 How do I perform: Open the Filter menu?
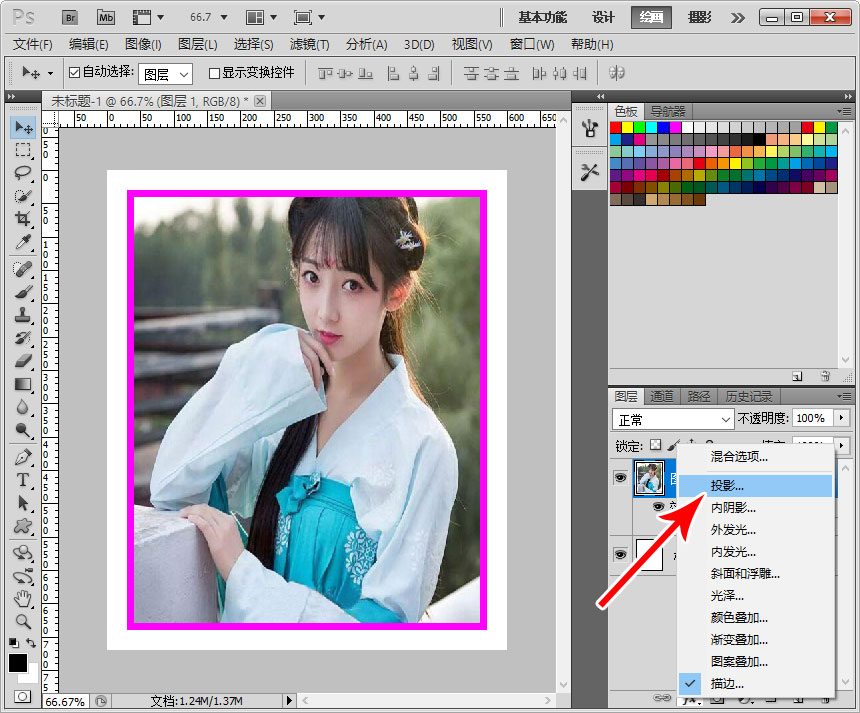[x=309, y=44]
